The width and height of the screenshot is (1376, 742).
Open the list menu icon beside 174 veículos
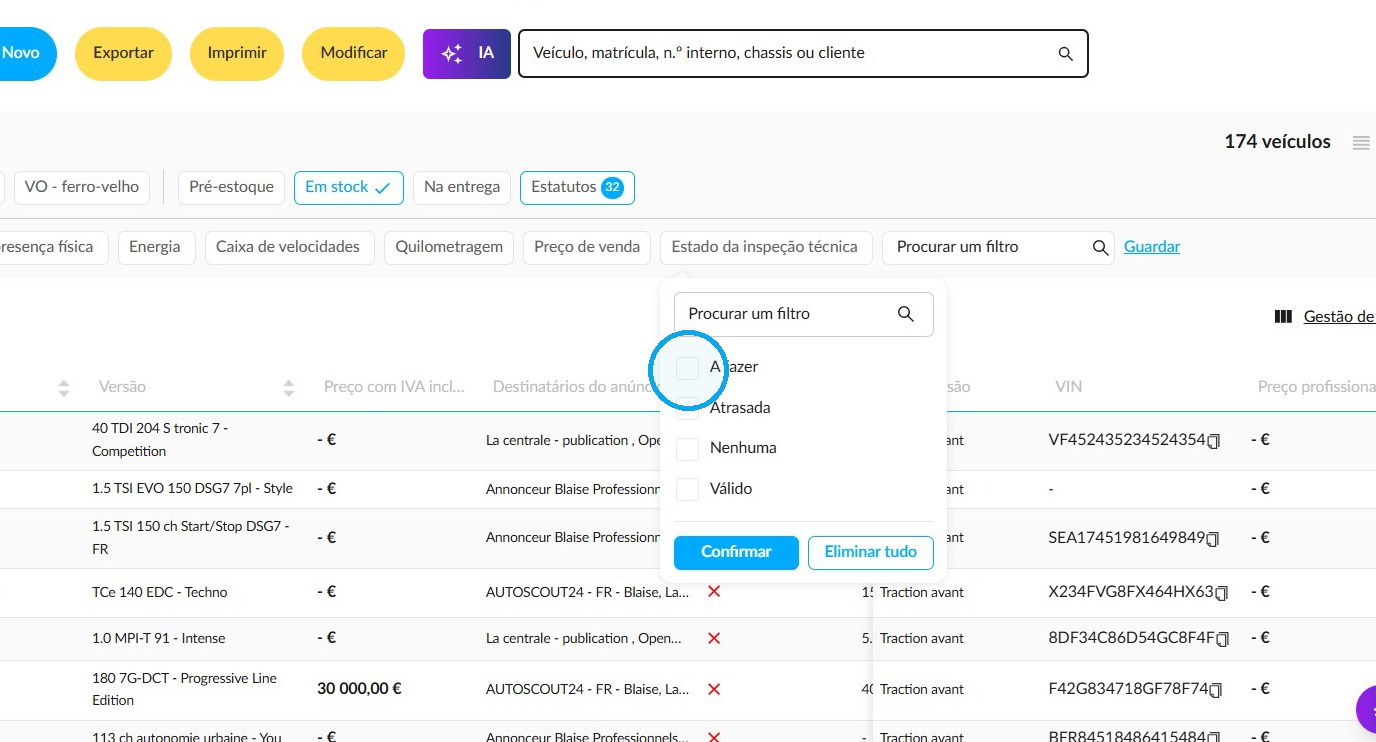[1361, 143]
